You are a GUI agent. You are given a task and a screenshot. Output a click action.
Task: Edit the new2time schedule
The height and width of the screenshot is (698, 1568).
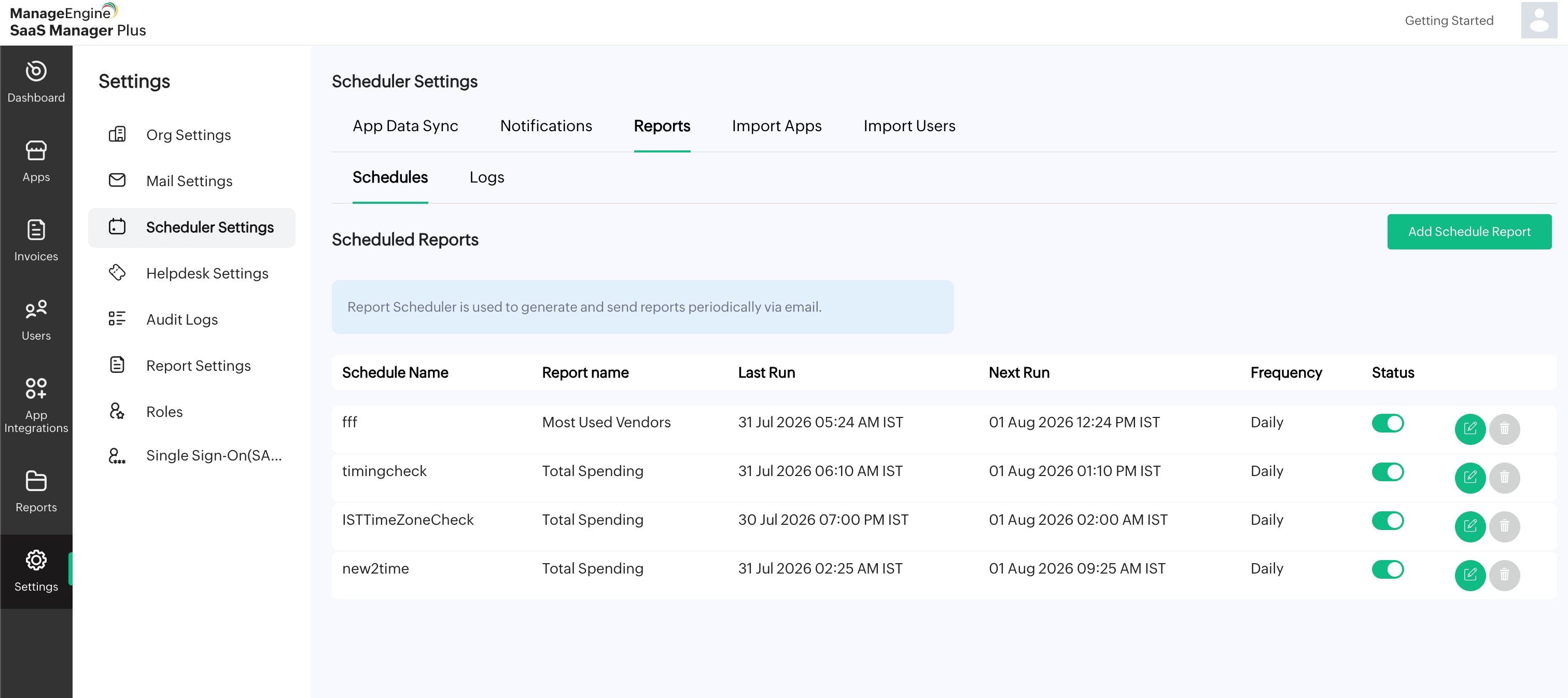pos(1470,575)
